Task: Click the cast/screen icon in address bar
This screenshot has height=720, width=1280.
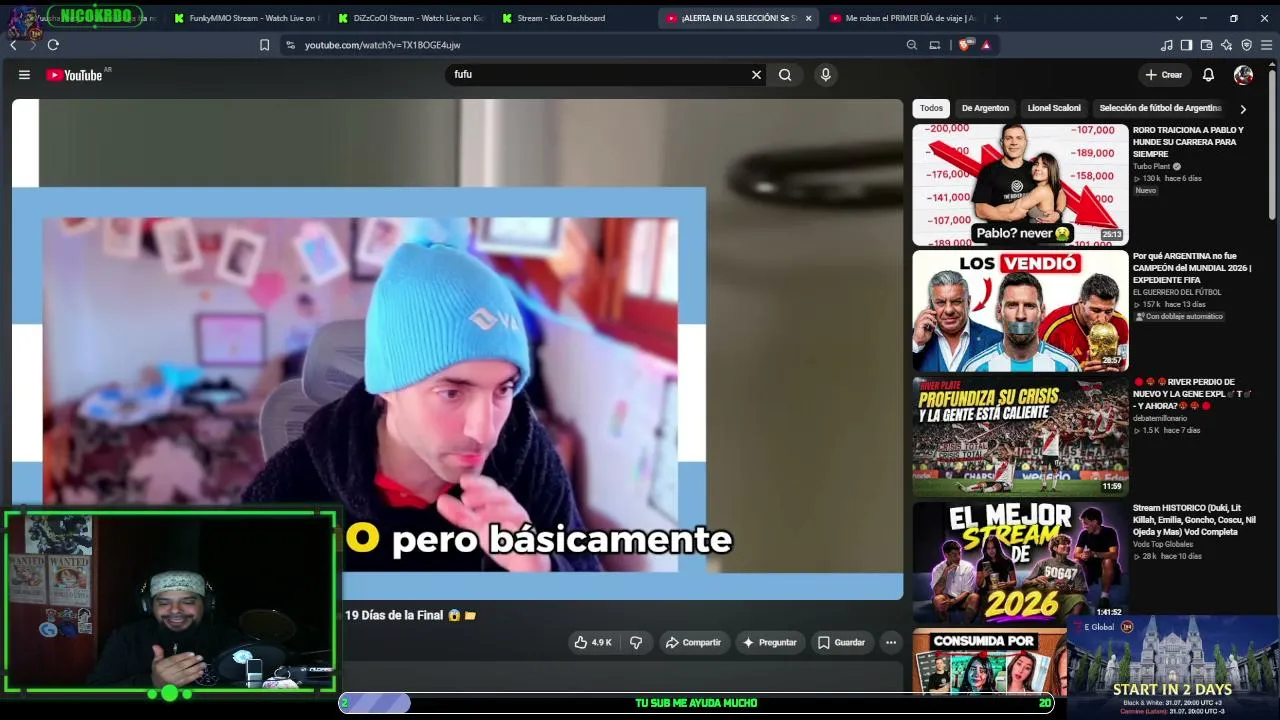Action: tap(935, 45)
